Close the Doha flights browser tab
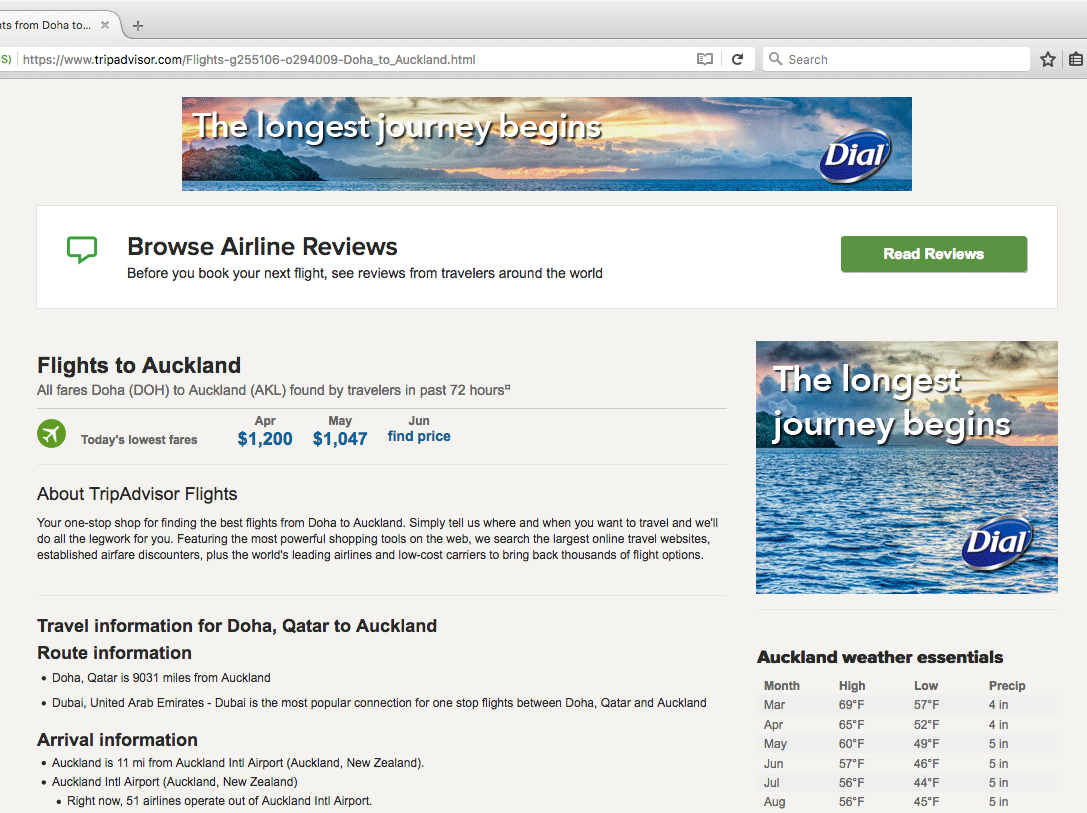 pos(105,25)
